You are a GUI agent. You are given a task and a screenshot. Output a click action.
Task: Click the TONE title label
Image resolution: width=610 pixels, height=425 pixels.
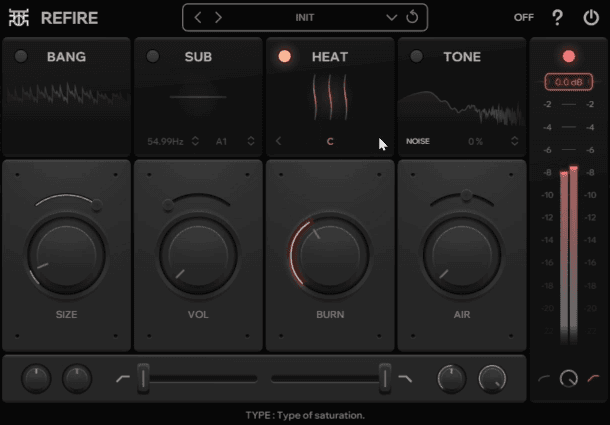point(462,57)
